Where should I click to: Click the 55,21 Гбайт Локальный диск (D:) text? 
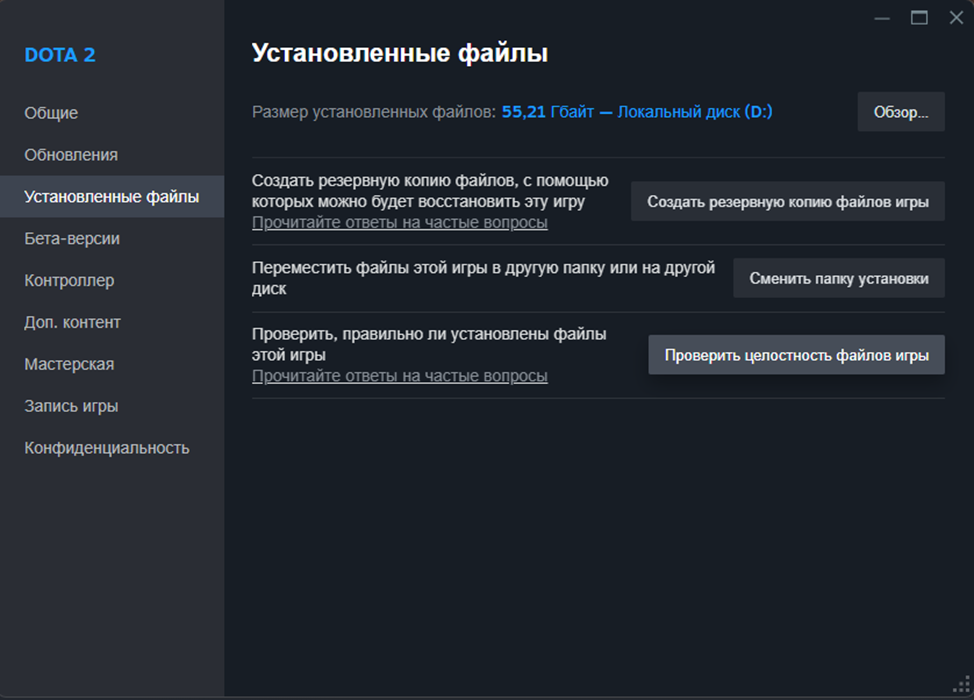point(637,112)
